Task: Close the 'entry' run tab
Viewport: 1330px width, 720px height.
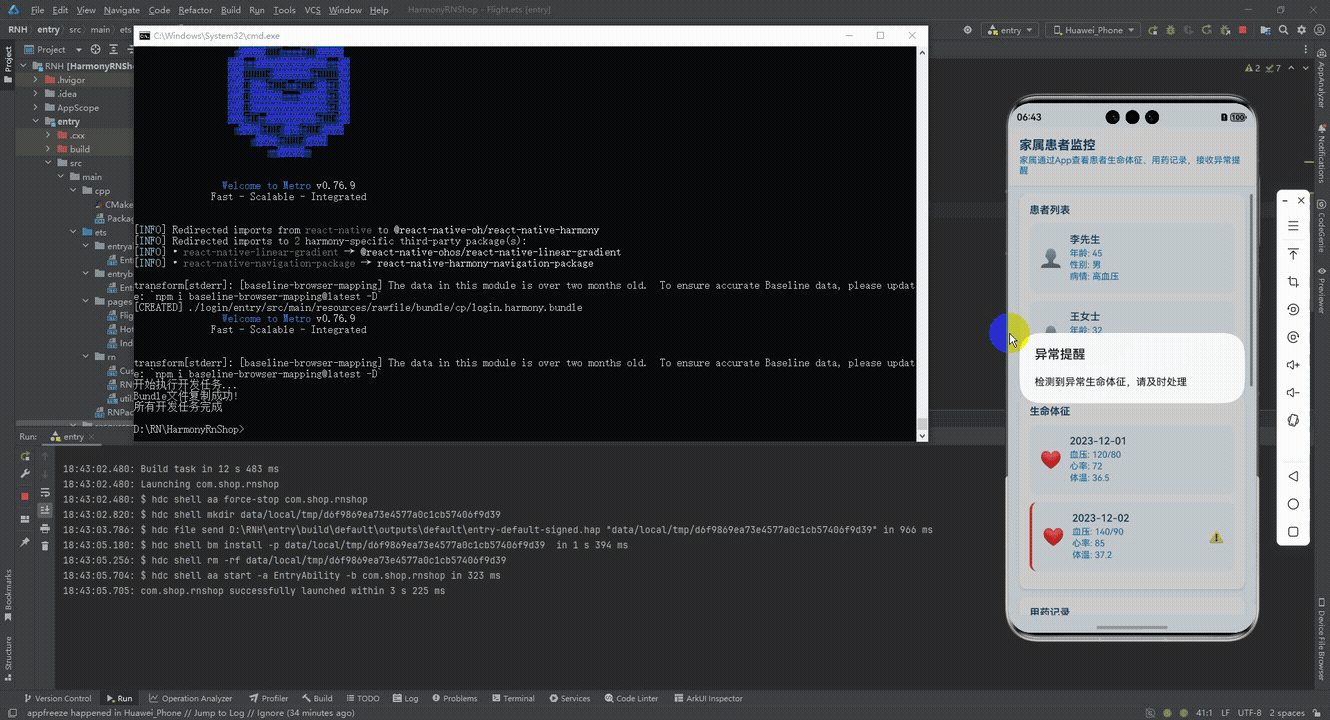Action: coord(93,437)
